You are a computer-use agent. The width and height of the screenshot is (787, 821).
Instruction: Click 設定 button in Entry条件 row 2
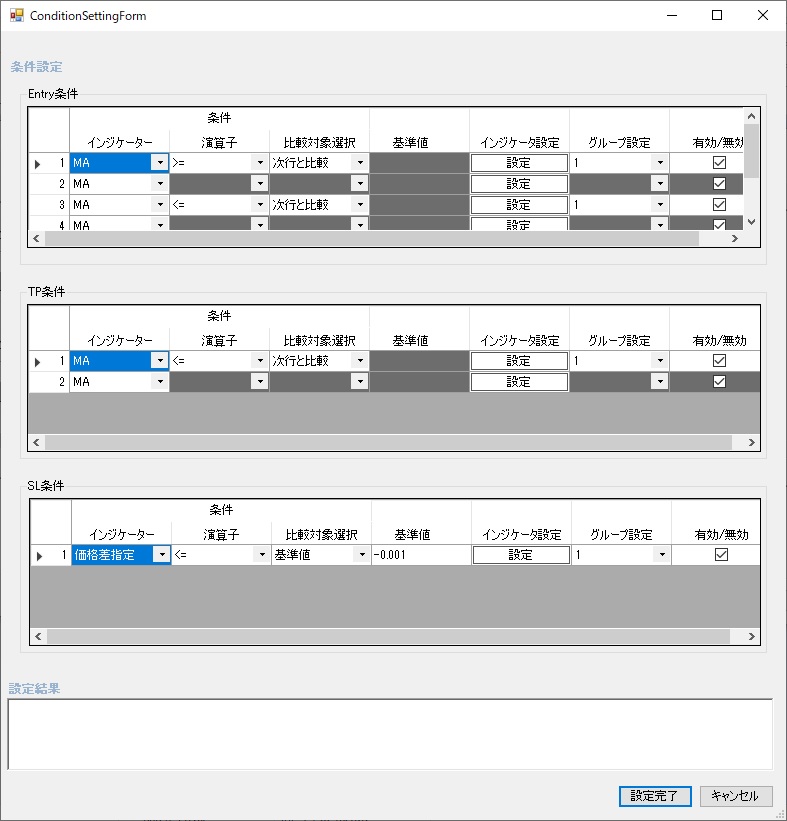point(518,184)
